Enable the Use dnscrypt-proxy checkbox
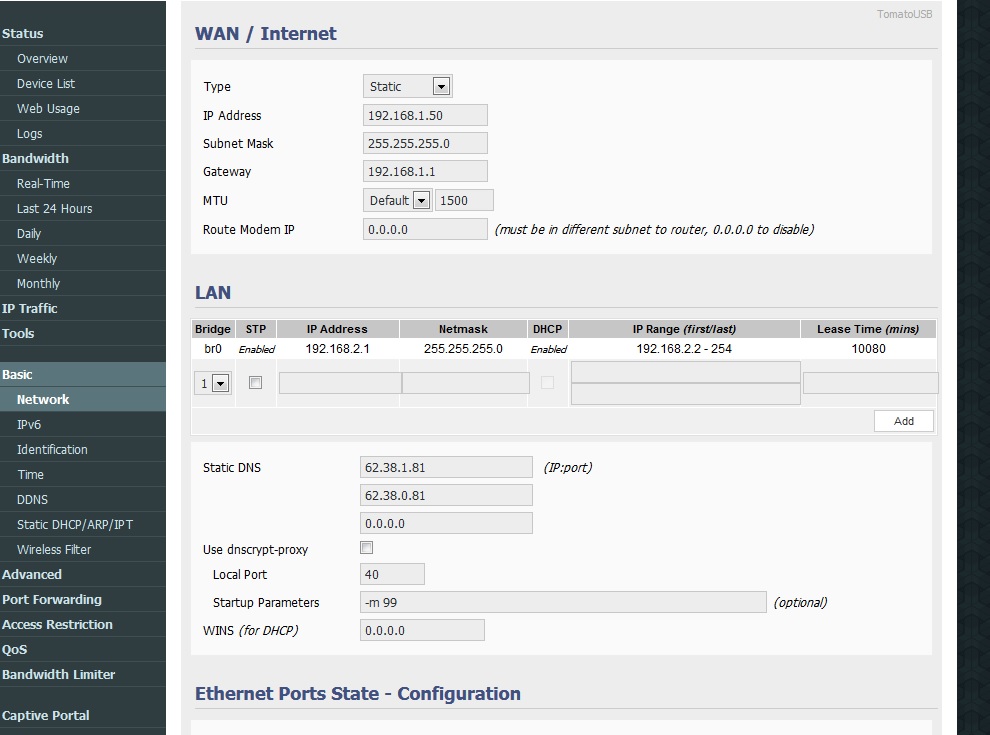This screenshot has width=990, height=735. tap(366, 547)
